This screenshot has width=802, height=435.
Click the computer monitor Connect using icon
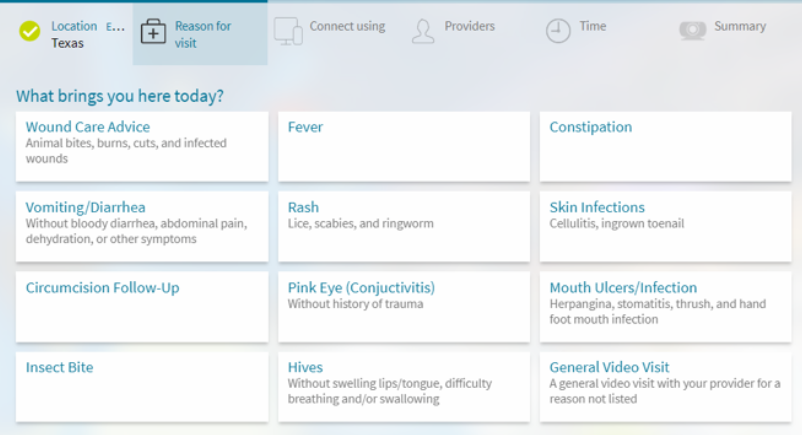pyautogui.click(x=288, y=32)
